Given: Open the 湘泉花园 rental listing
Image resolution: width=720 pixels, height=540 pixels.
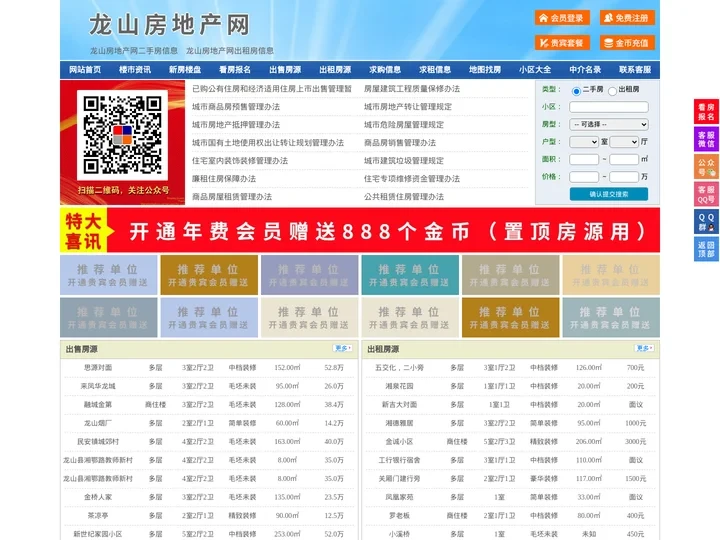Looking at the screenshot, I should [399, 386].
